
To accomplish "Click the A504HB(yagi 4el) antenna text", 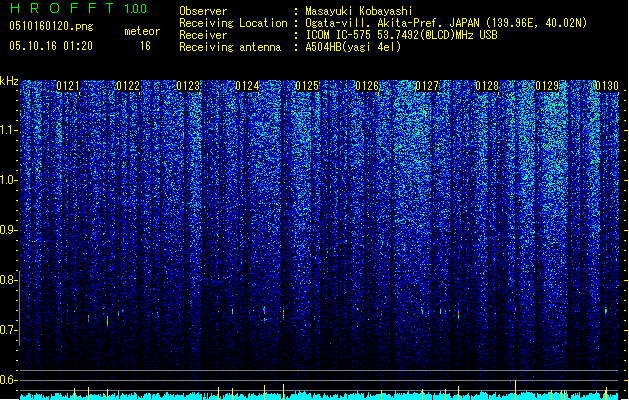I will (353, 47).
